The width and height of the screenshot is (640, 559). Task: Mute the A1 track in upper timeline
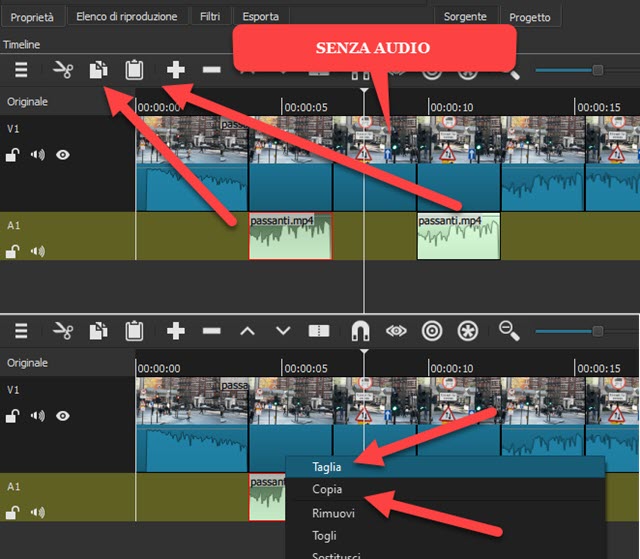point(38,251)
